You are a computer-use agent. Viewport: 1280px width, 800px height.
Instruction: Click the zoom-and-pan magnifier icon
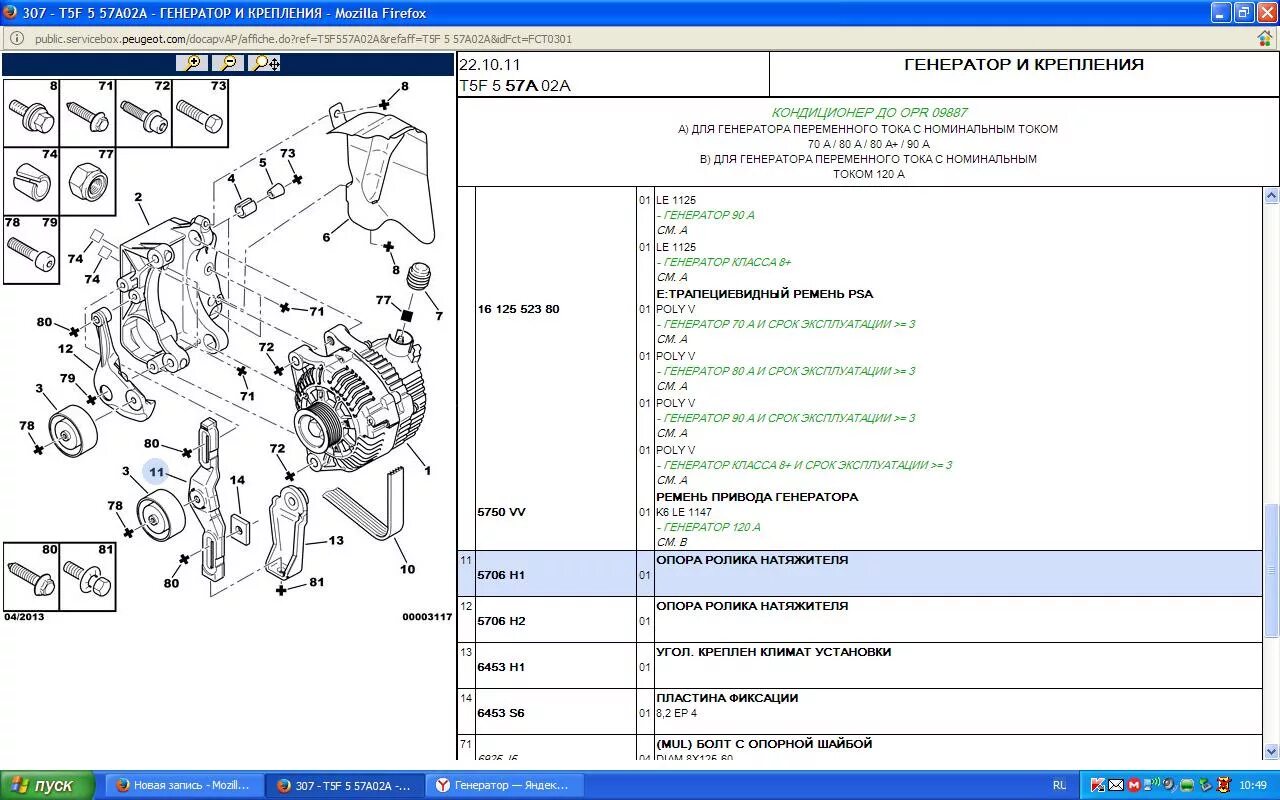(x=266, y=63)
